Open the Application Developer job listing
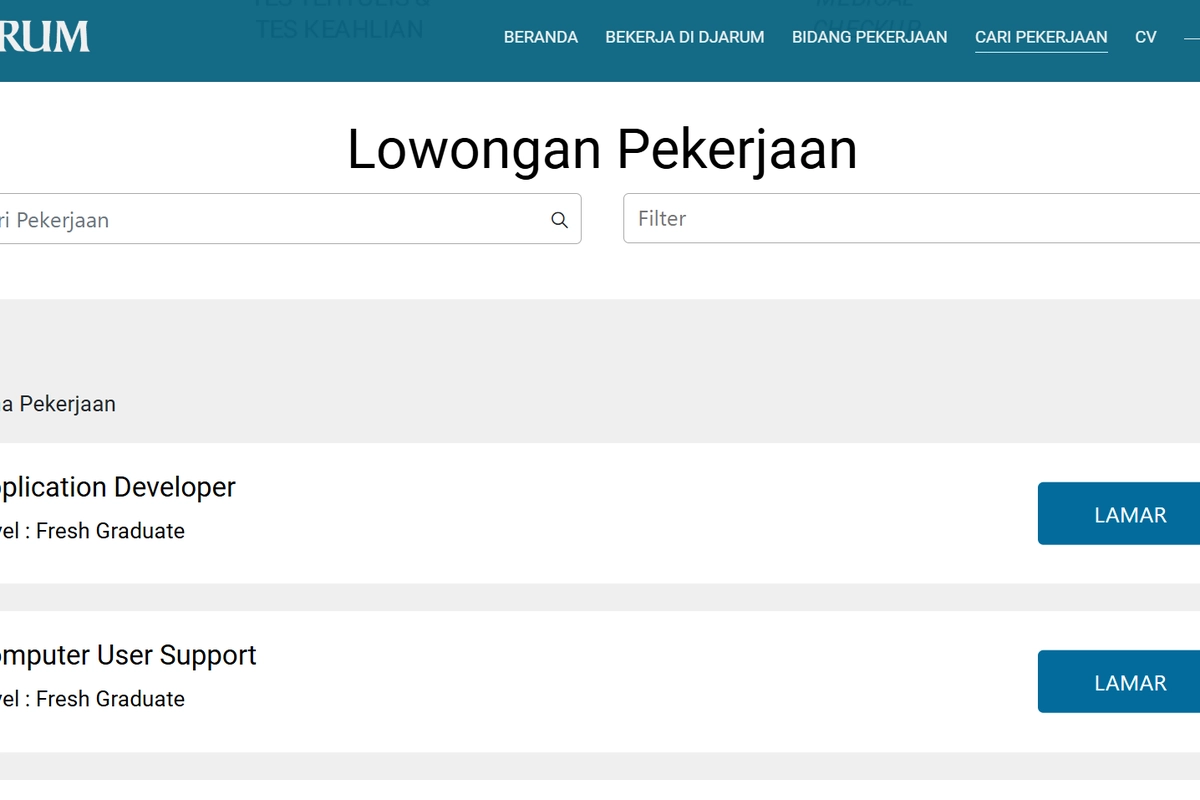The width and height of the screenshot is (1200, 800). pos(115,487)
